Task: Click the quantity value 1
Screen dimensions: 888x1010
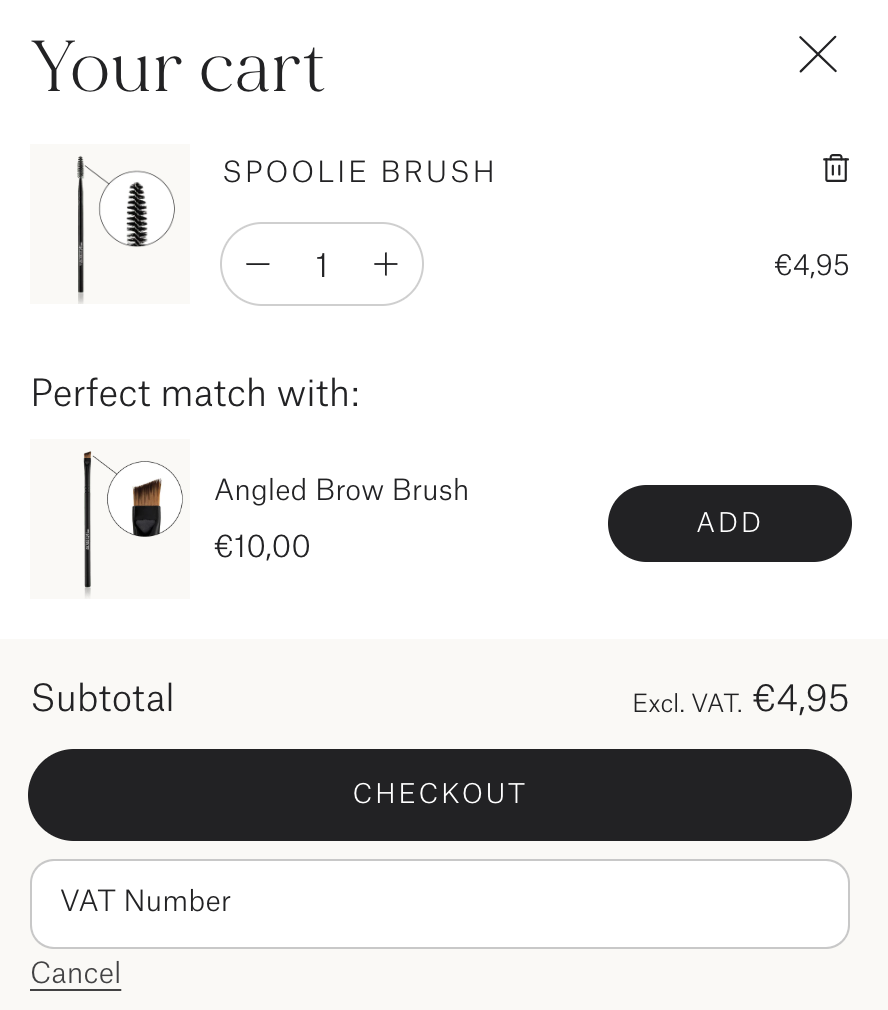Action: pos(322,265)
